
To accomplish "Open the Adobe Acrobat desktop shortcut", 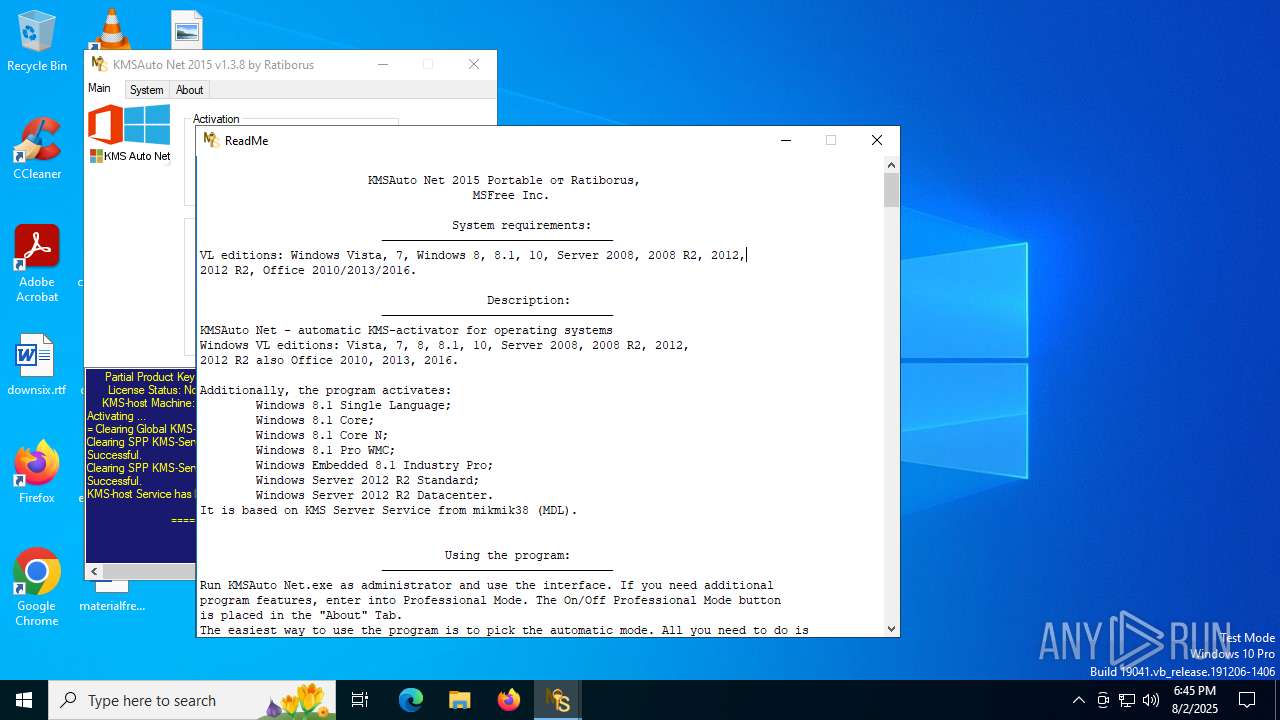I will click(37, 263).
